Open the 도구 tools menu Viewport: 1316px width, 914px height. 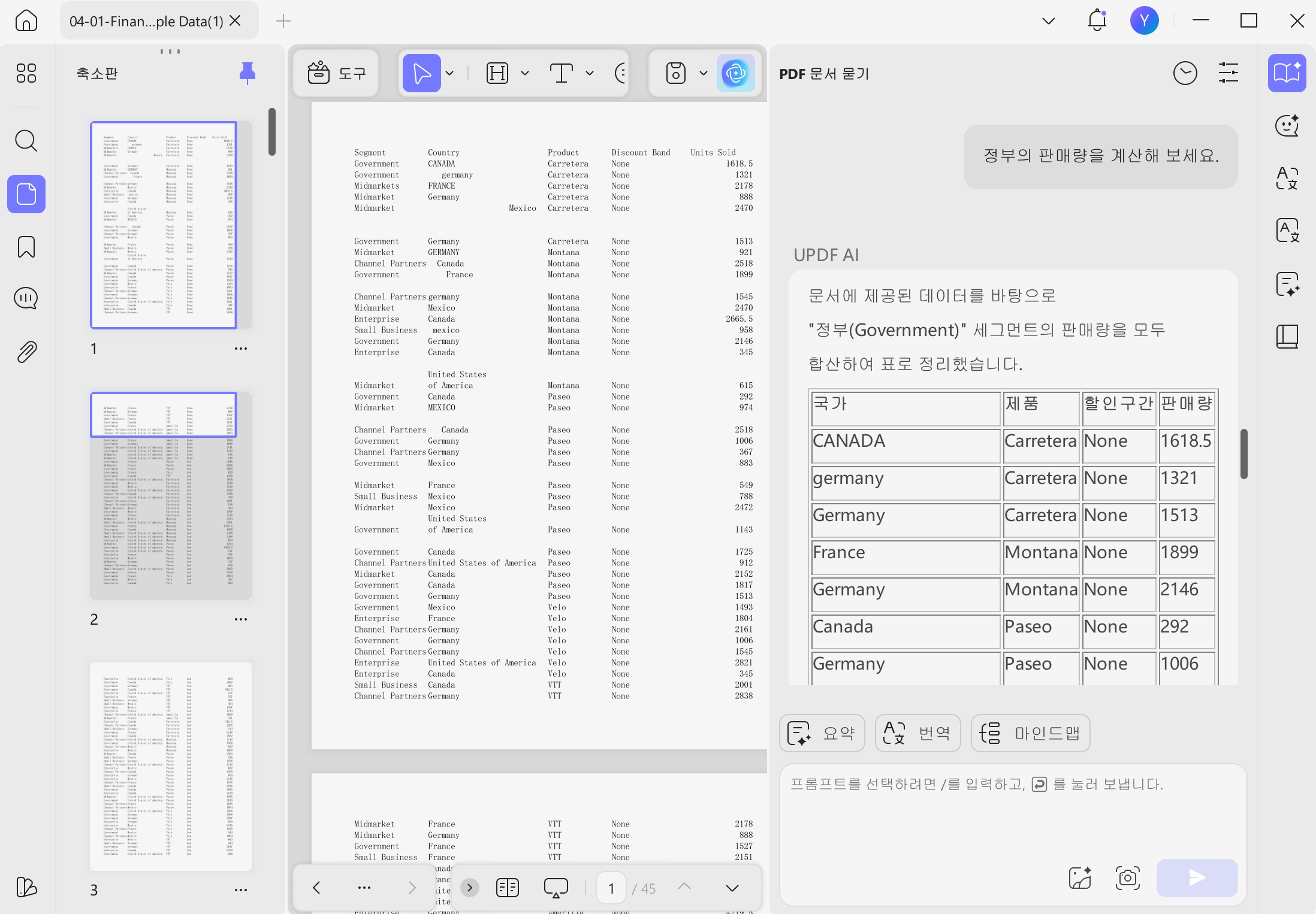[x=336, y=73]
